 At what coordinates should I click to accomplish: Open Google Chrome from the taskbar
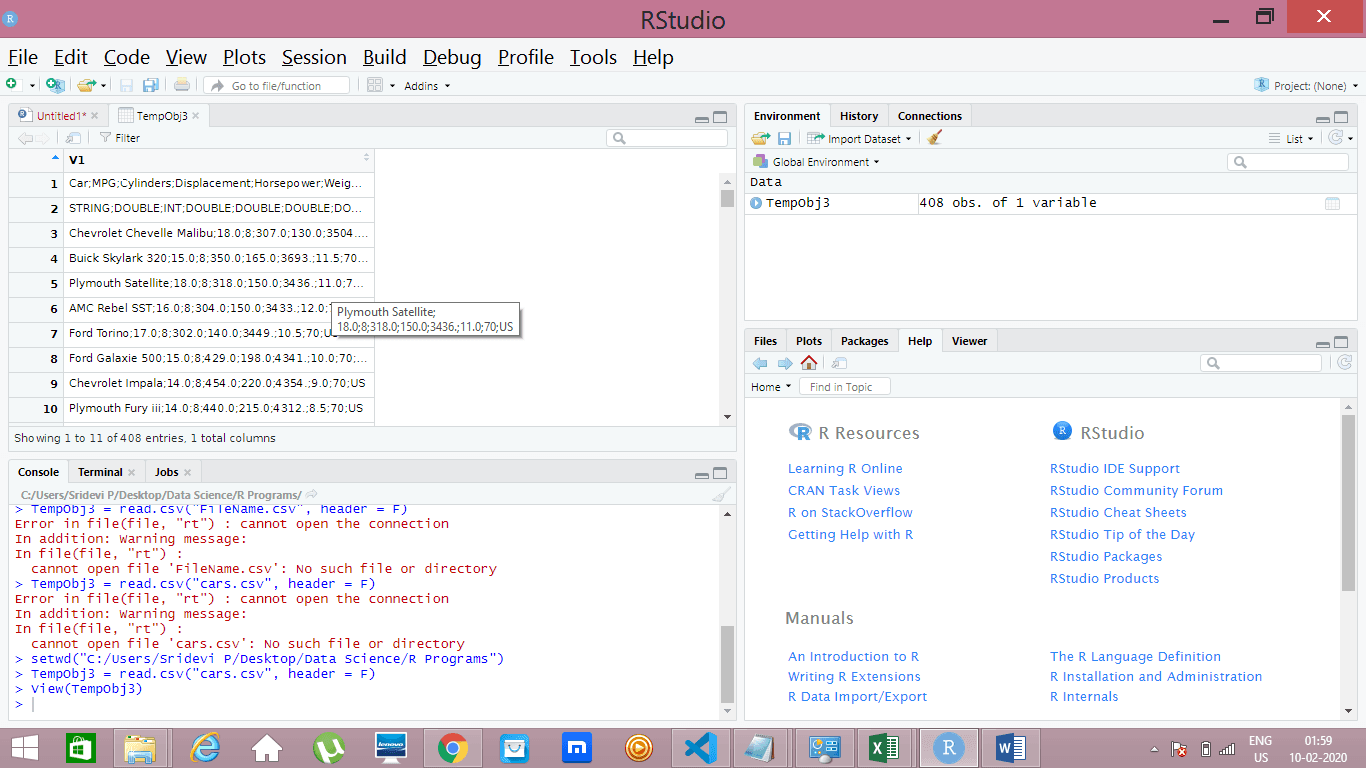click(452, 748)
